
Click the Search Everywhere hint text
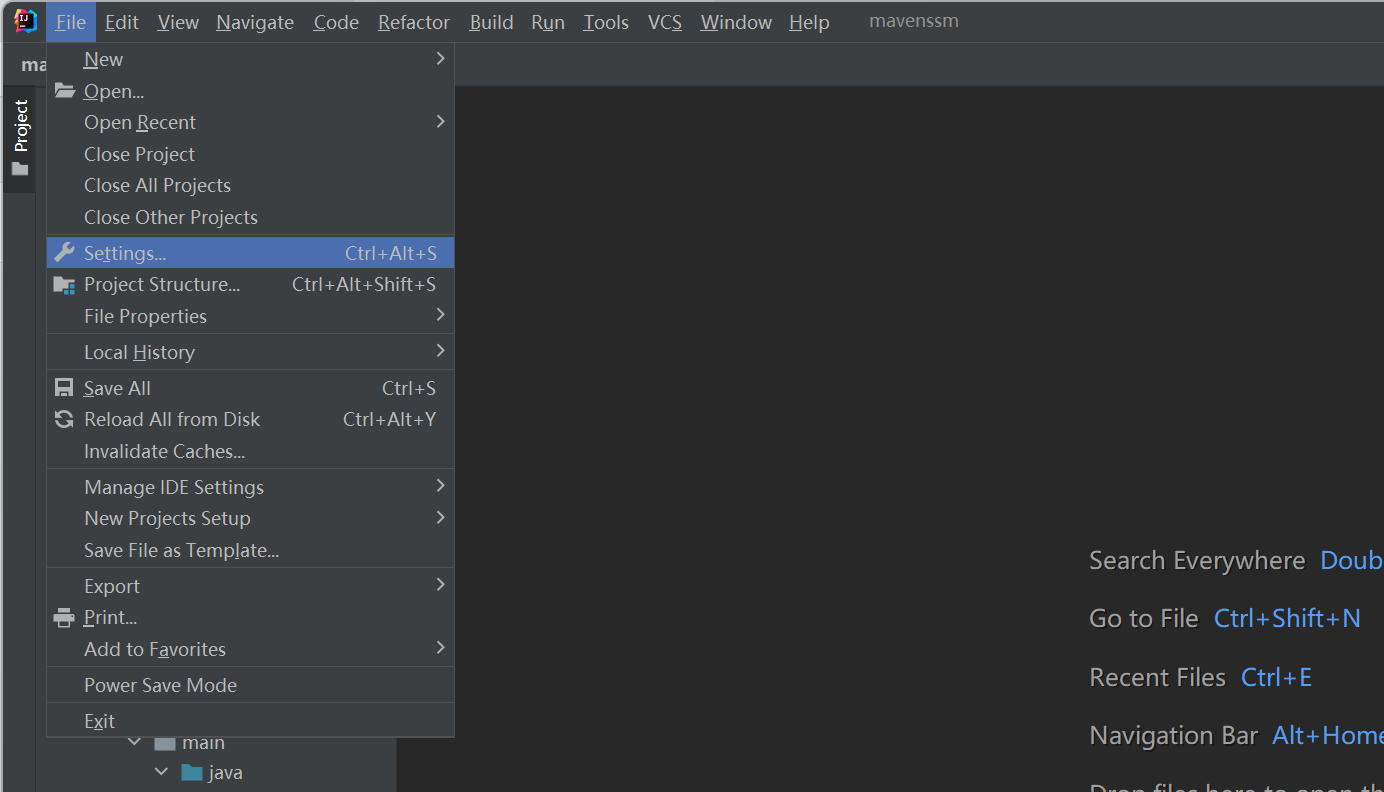1197,560
